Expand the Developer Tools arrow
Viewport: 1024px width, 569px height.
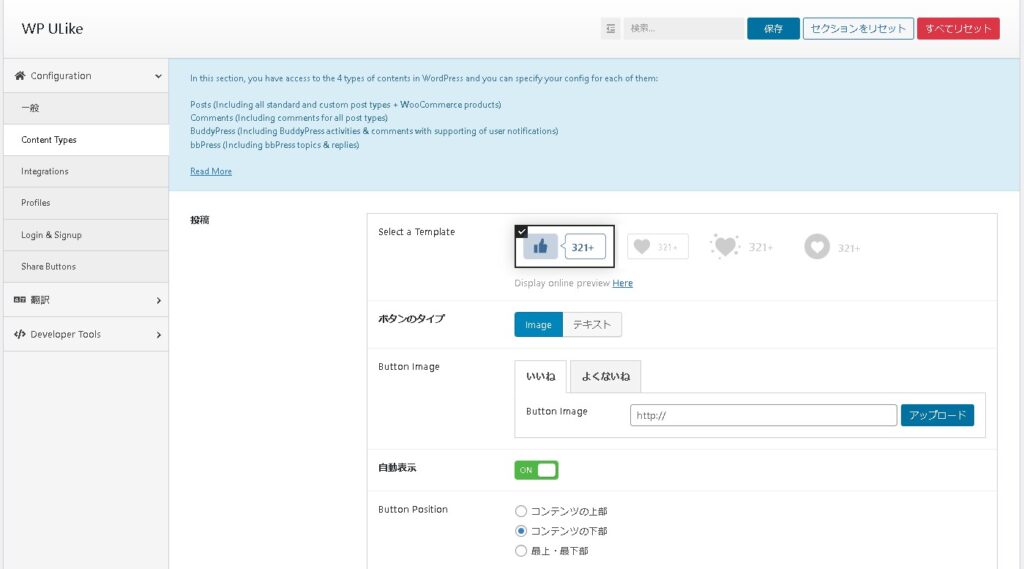[x=158, y=335]
